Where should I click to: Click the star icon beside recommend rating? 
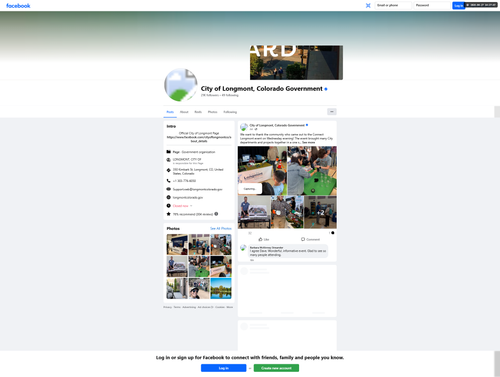(168, 214)
